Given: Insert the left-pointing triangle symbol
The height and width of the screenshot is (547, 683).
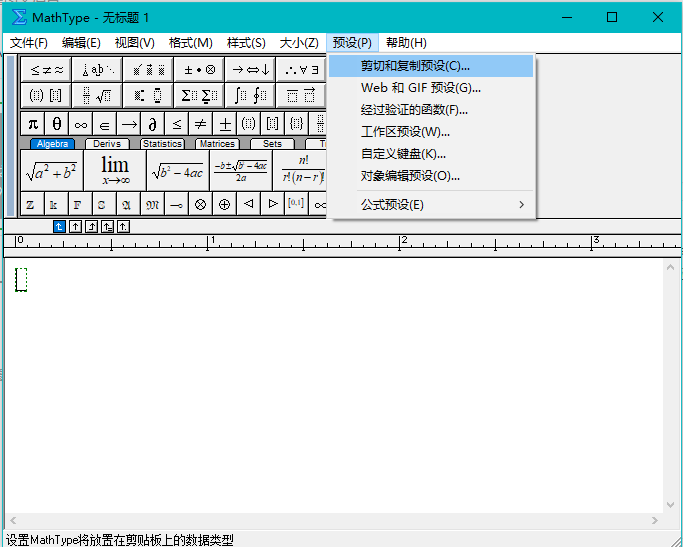Looking at the screenshot, I should pos(248,204).
